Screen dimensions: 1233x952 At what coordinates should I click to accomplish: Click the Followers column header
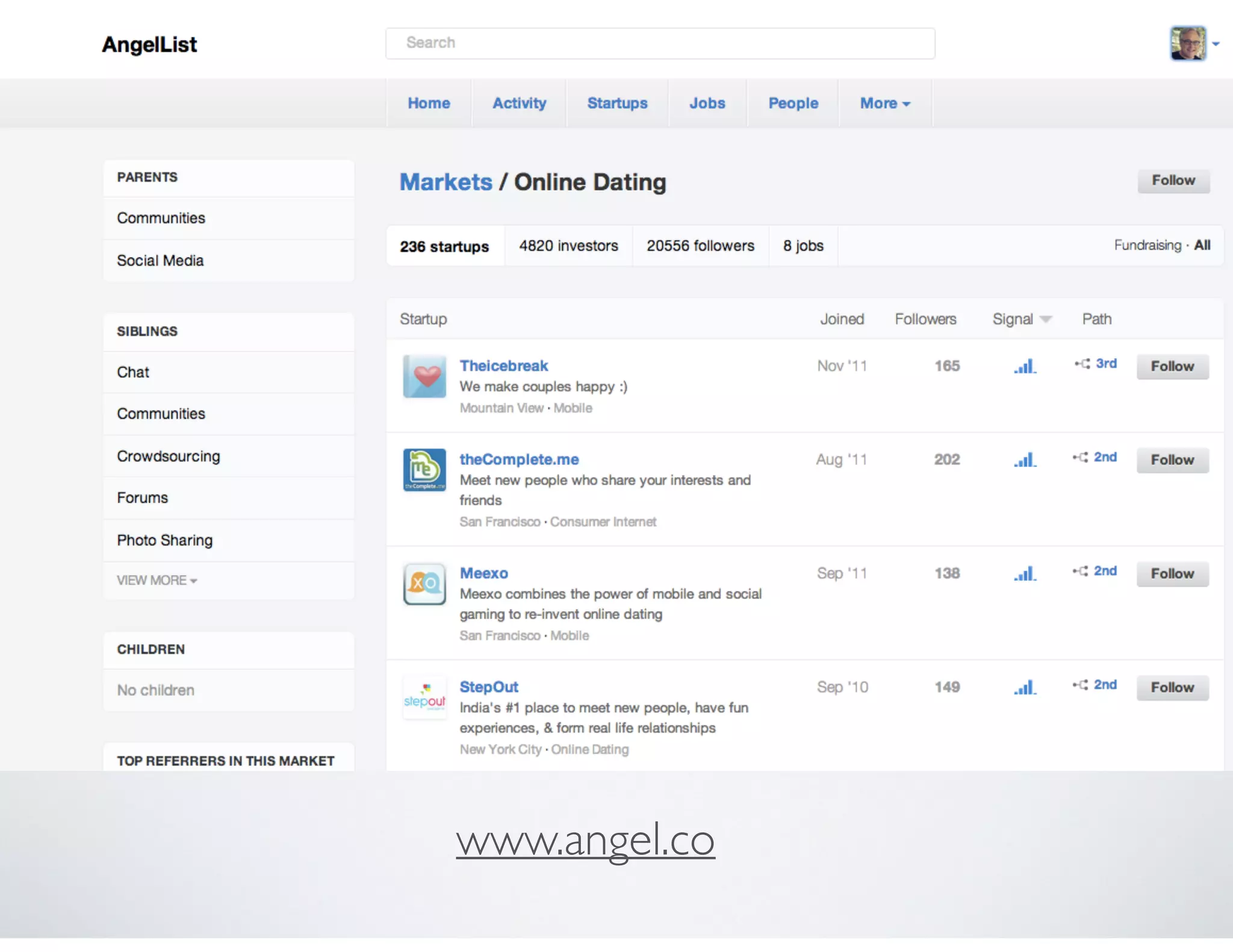pos(925,319)
